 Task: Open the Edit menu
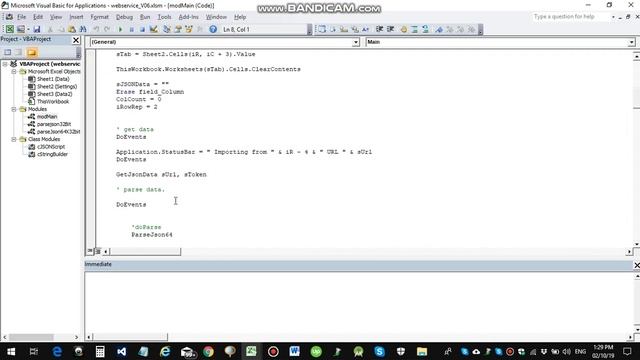(38, 17)
